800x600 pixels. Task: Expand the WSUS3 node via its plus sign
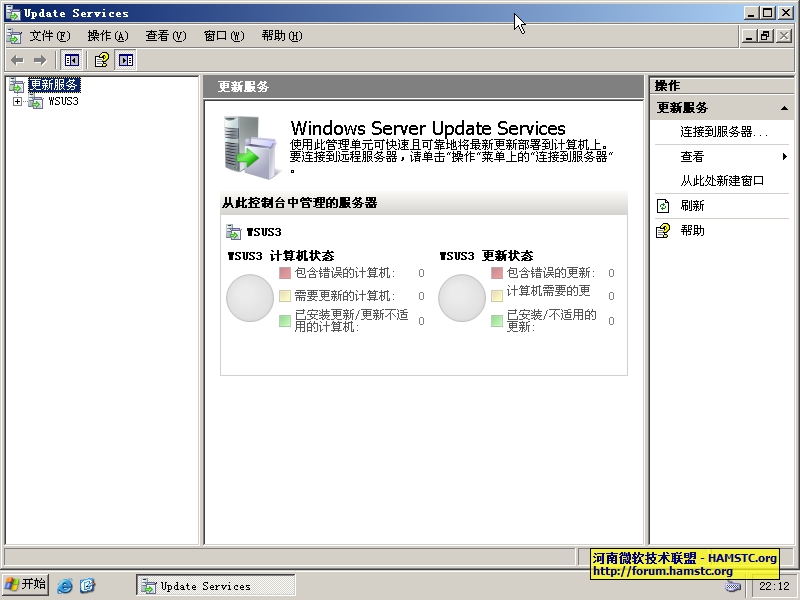[x=17, y=100]
